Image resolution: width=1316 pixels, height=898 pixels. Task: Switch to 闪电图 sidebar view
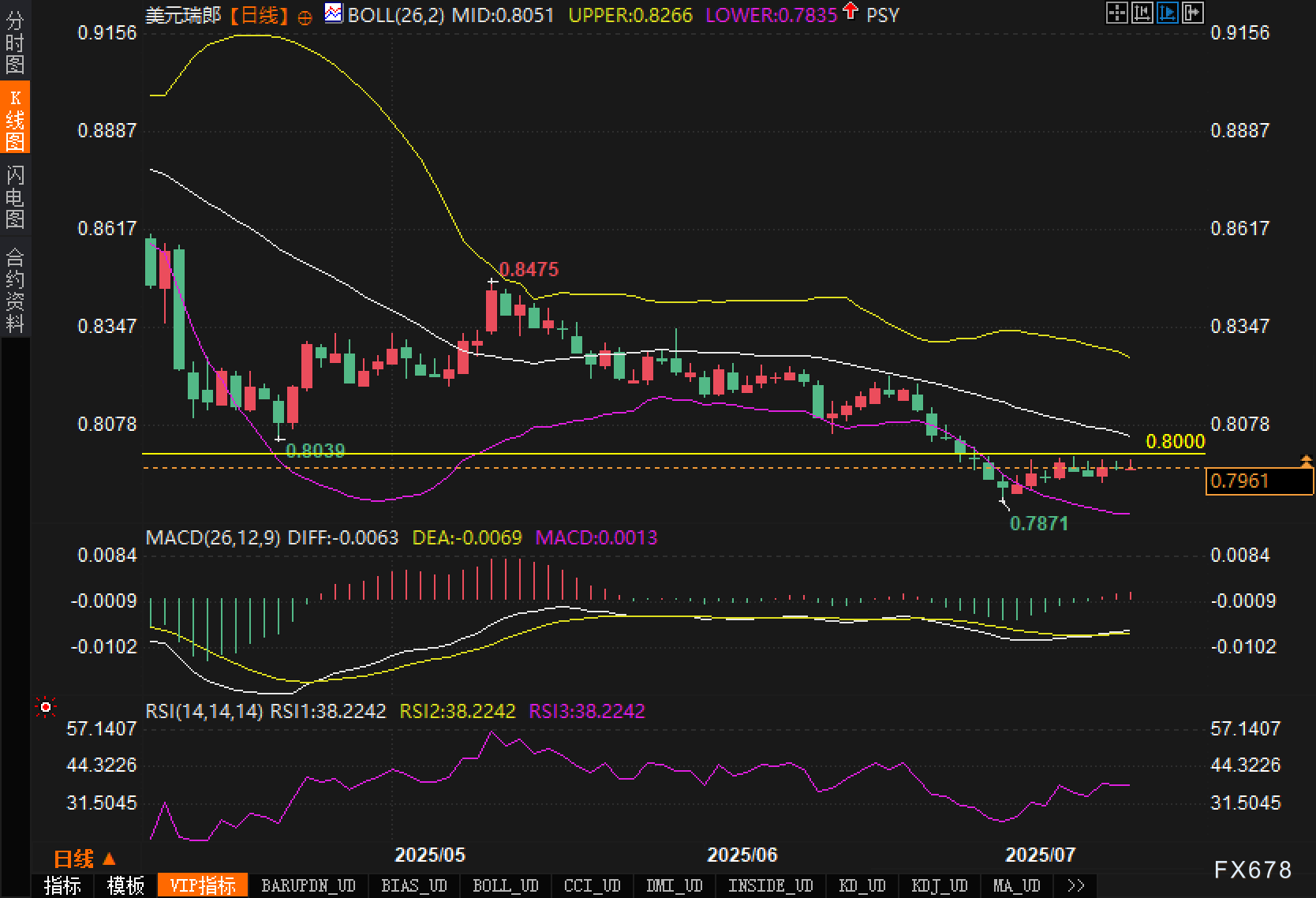click(x=15, y=196)
